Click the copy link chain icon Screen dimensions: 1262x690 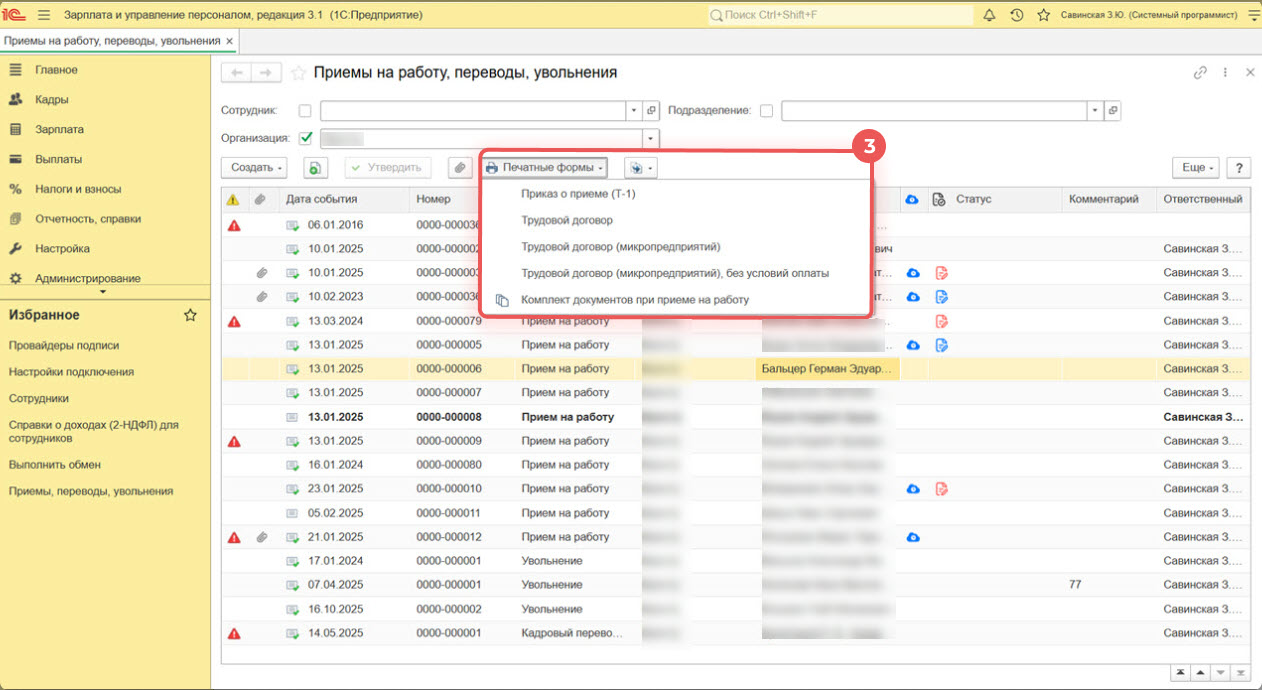point(1200,73)
